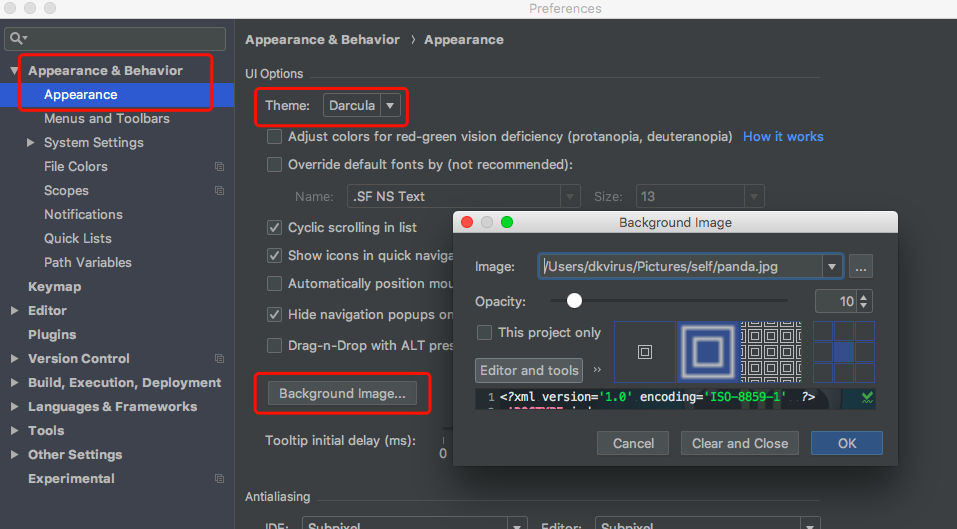Click the opacity value field showing 10

(x=837, y=301)
